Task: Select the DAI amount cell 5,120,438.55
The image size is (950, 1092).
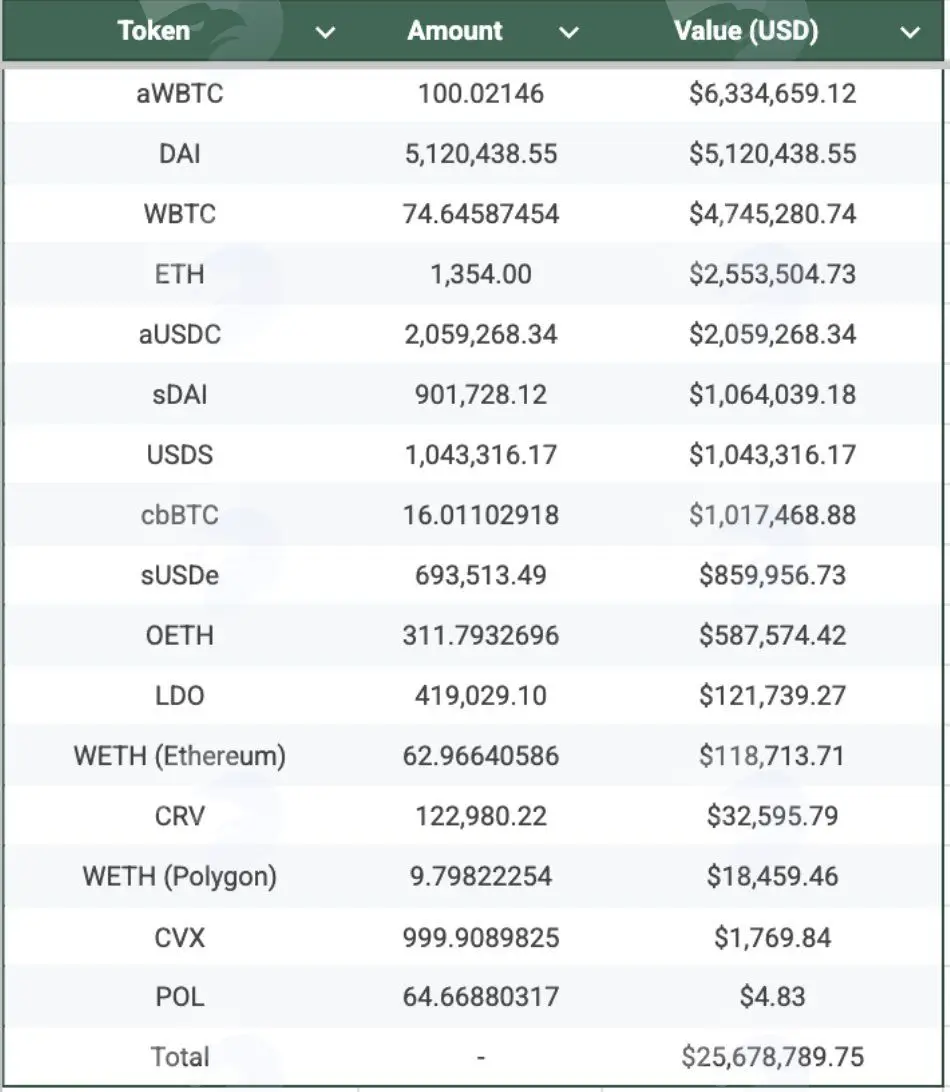Action: click(481, 154)
